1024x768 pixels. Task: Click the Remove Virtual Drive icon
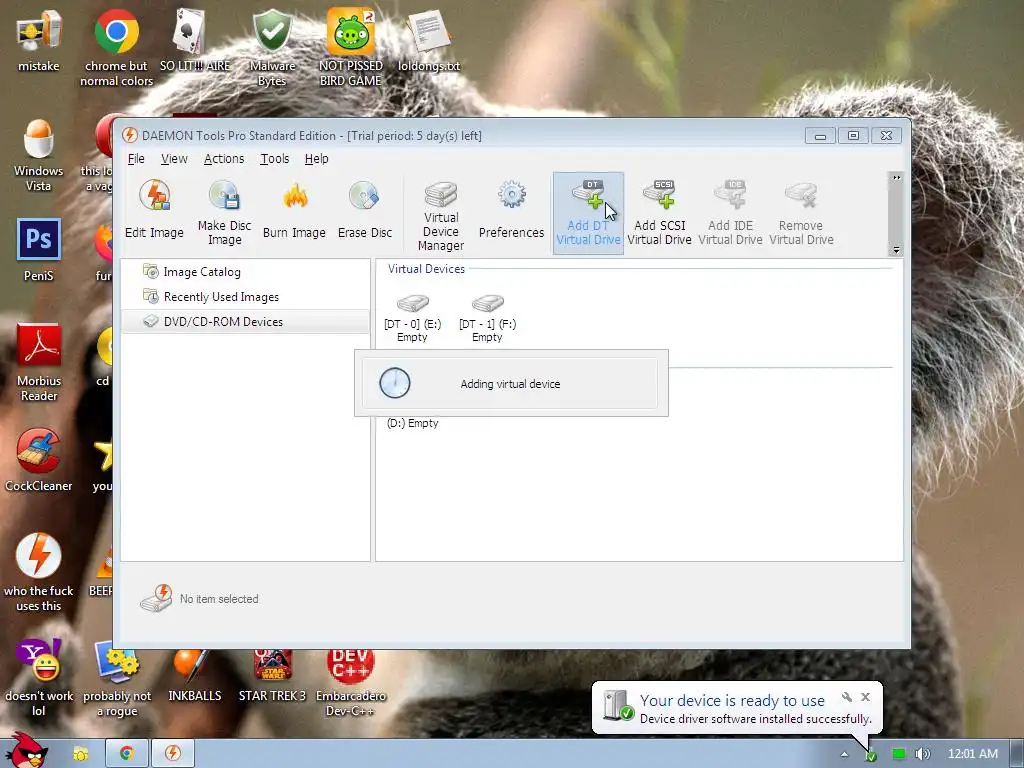(801, 213)
